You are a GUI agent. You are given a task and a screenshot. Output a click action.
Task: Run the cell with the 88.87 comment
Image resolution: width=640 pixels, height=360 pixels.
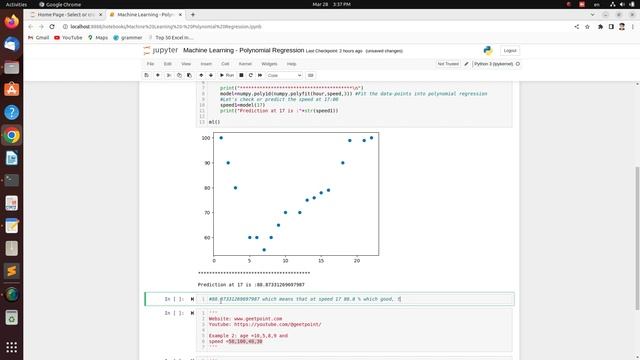coord(192,299)
